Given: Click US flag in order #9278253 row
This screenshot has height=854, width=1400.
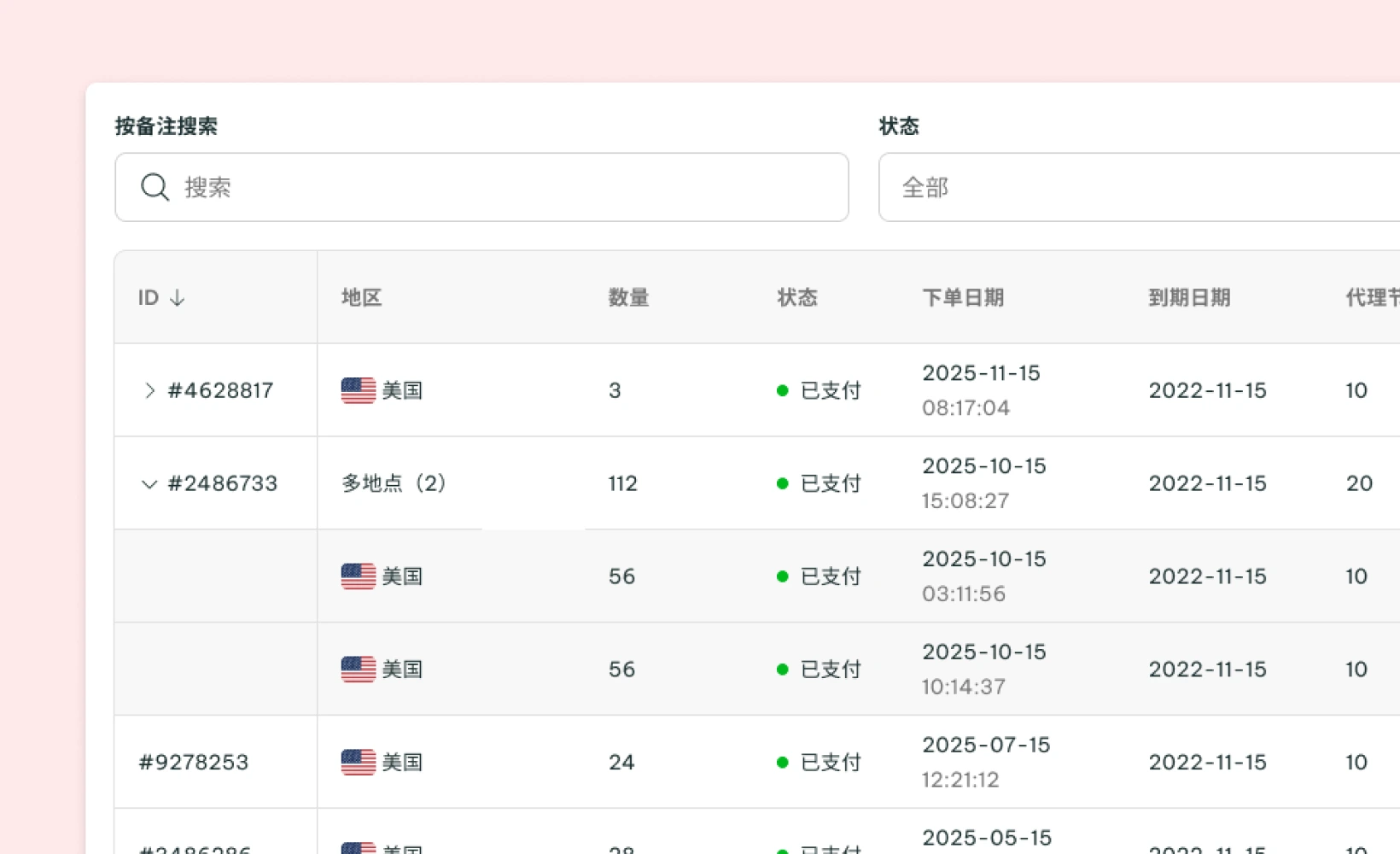Looking at the screenshot, I should [359, 762].
